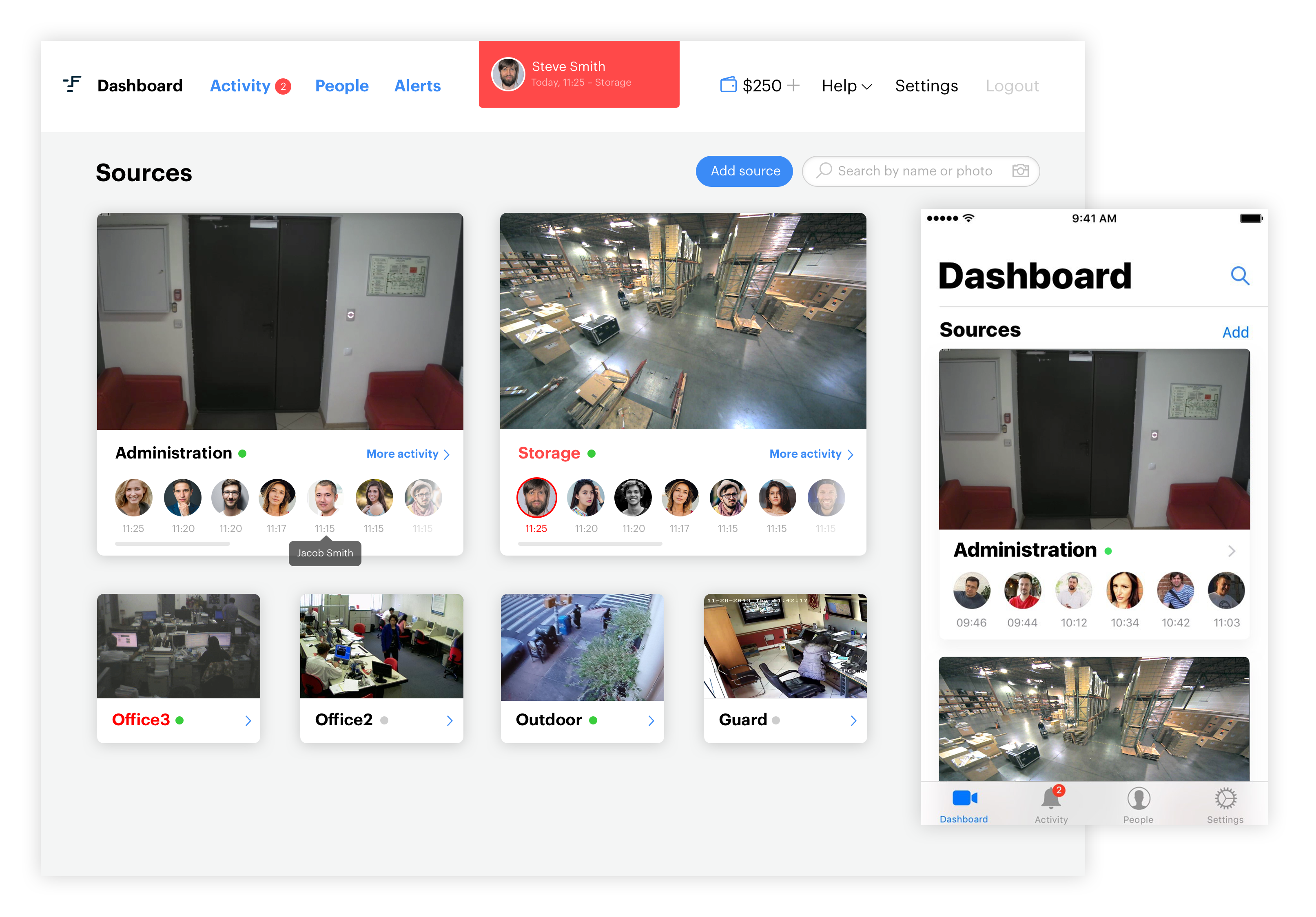Click camera icon in search field
The height and width of the screenshot is (917, 1316).
click(x=1020, y=170)
